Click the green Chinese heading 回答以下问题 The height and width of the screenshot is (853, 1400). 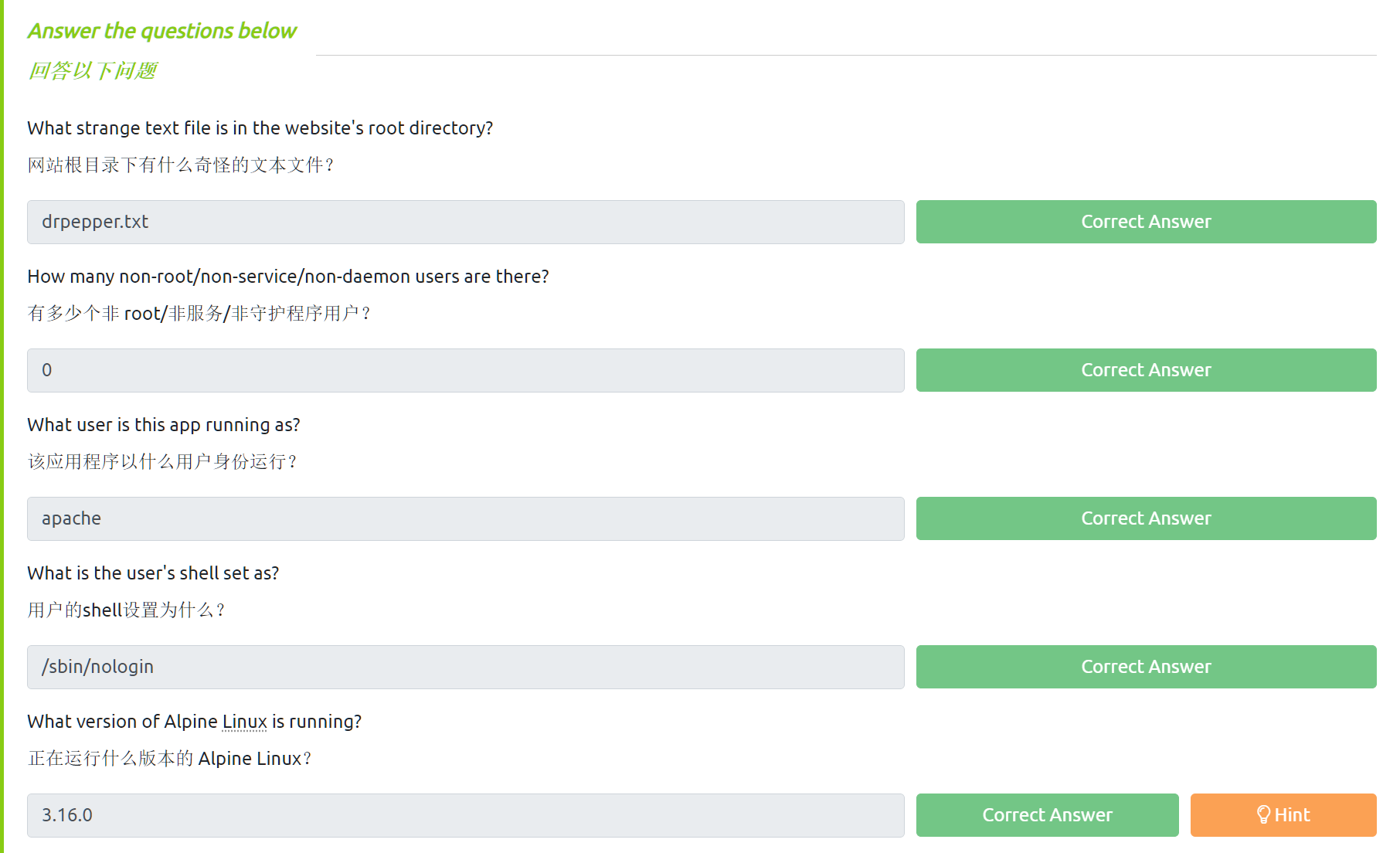click(x=93, y=71)
